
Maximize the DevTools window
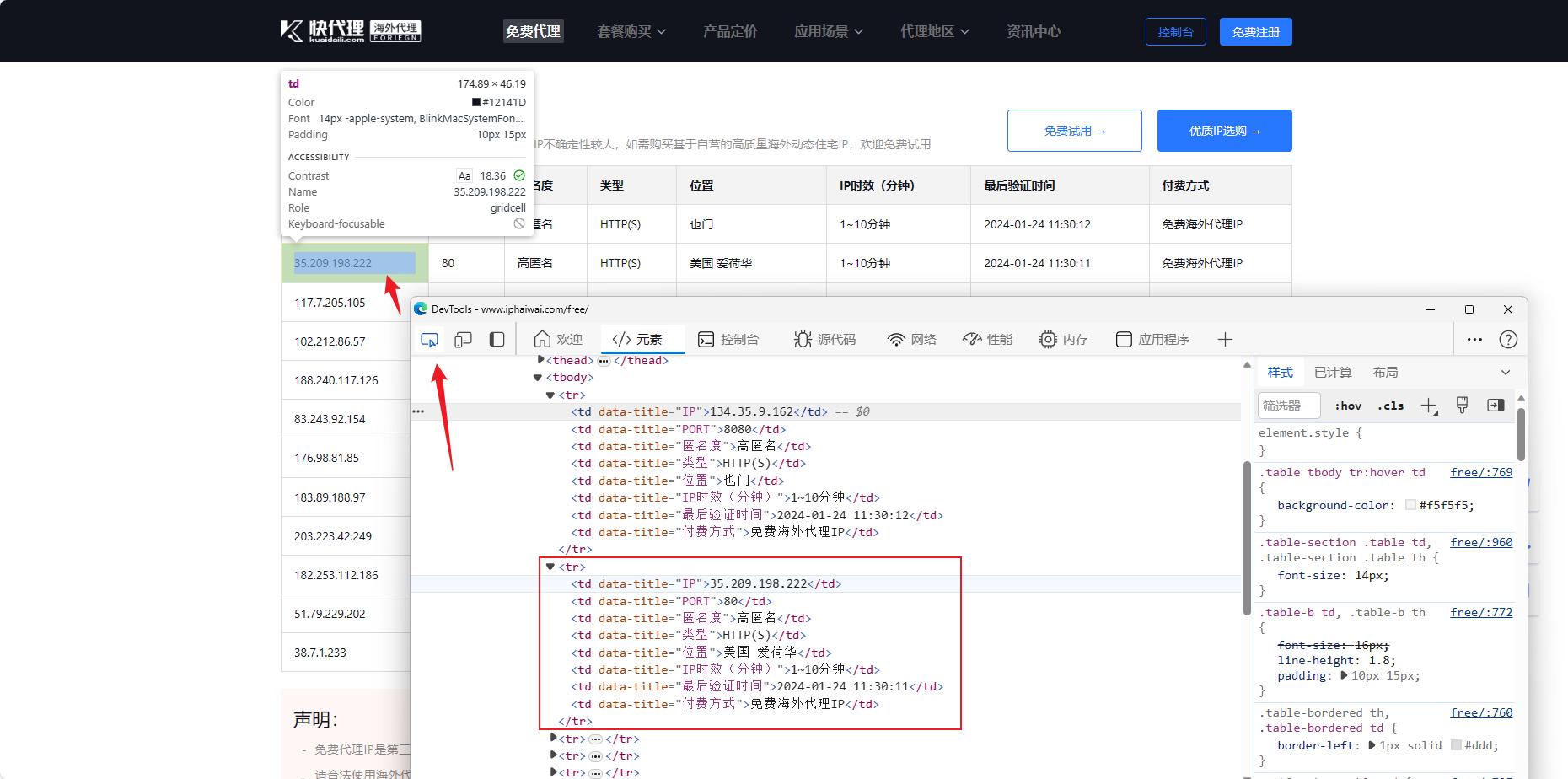pos(1469,309)
